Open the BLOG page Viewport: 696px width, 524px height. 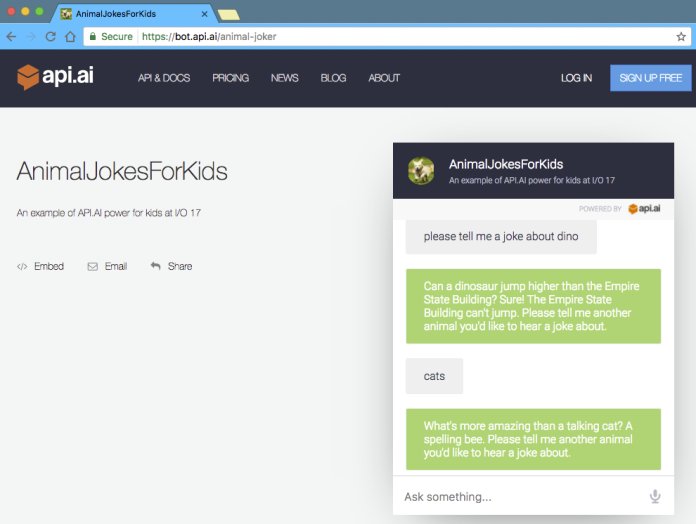click(333, 78)
